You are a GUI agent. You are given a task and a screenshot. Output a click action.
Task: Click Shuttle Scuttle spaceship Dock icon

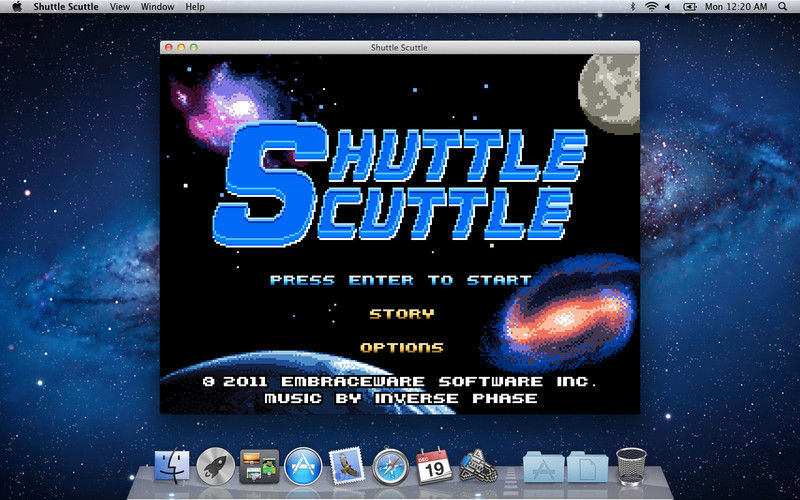(478, 465)
